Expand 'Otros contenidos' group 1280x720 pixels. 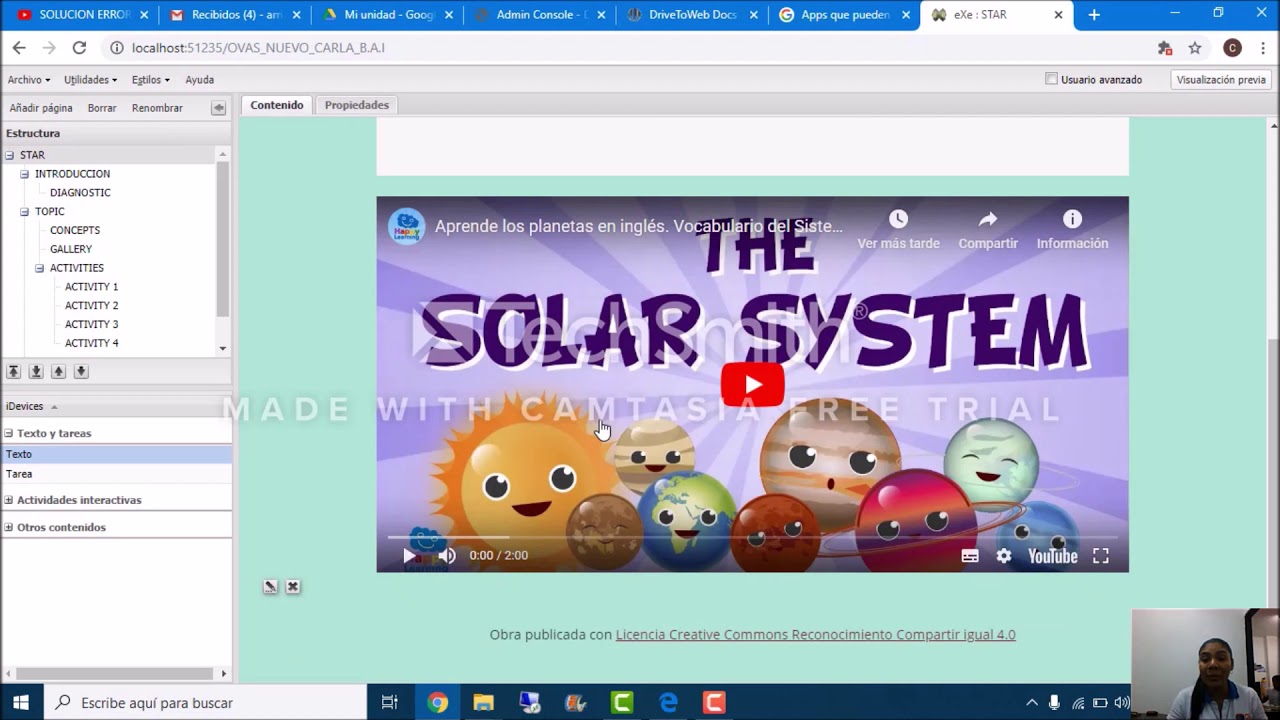pyautogui.click(x=9, y=527)
